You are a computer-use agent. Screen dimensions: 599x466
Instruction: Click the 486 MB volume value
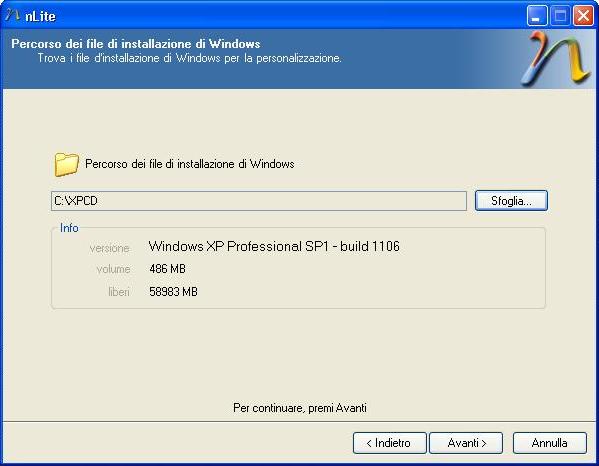167,269
